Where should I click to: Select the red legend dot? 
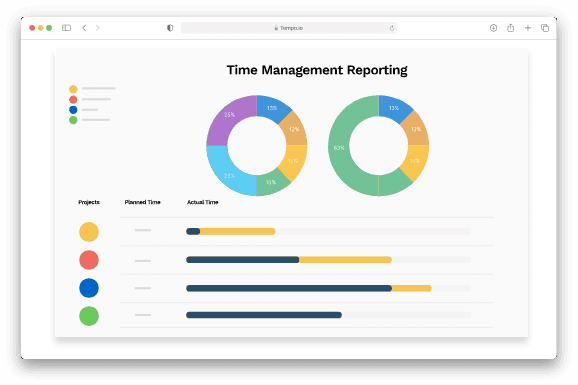coord(73,99)
